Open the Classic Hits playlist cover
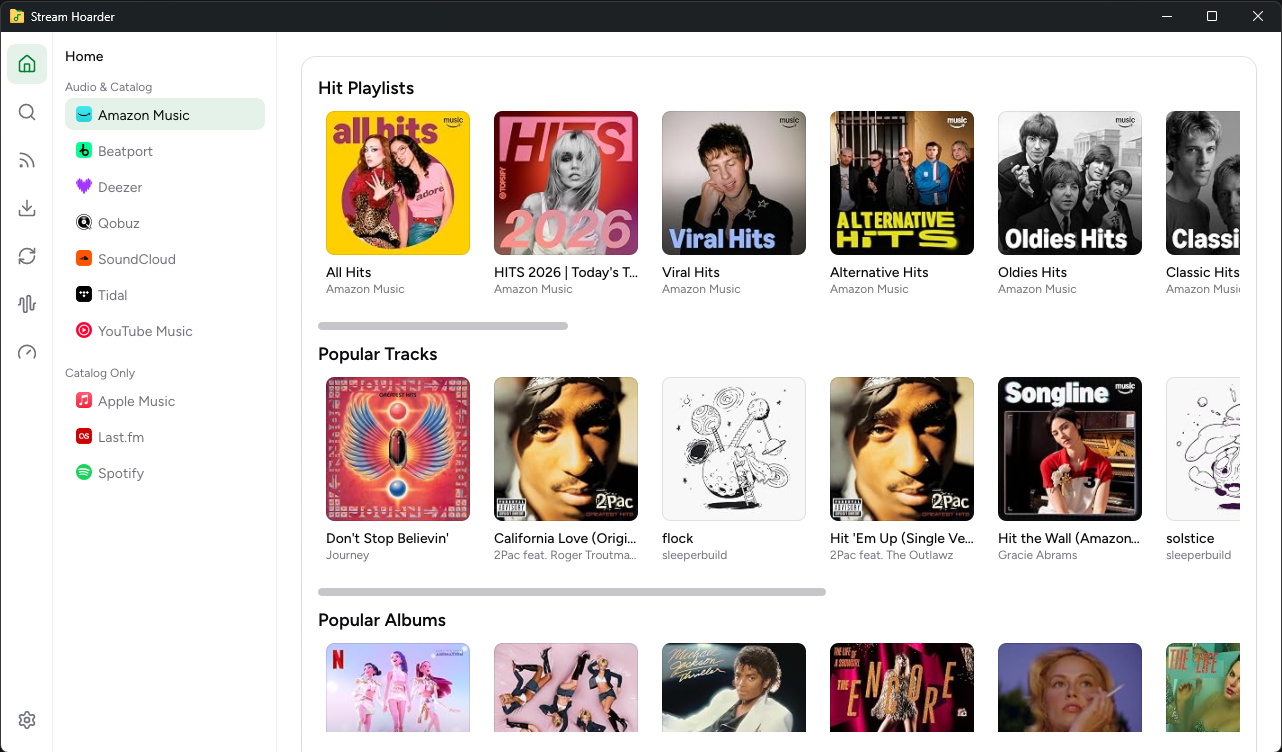 pyautogui.click(x=1203, y=183)
